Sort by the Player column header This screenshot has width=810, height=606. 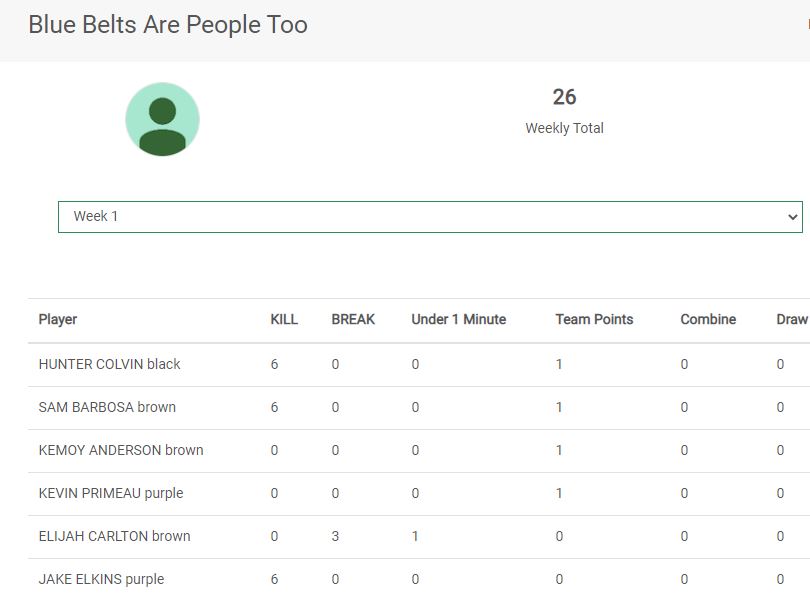coord(58,320)
